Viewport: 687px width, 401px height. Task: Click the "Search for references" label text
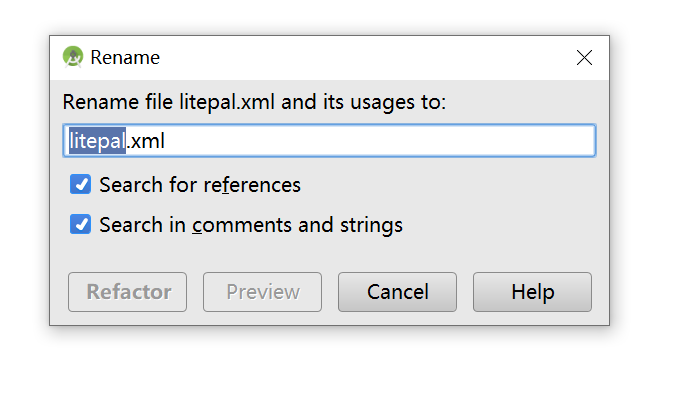tap(200, 185)
